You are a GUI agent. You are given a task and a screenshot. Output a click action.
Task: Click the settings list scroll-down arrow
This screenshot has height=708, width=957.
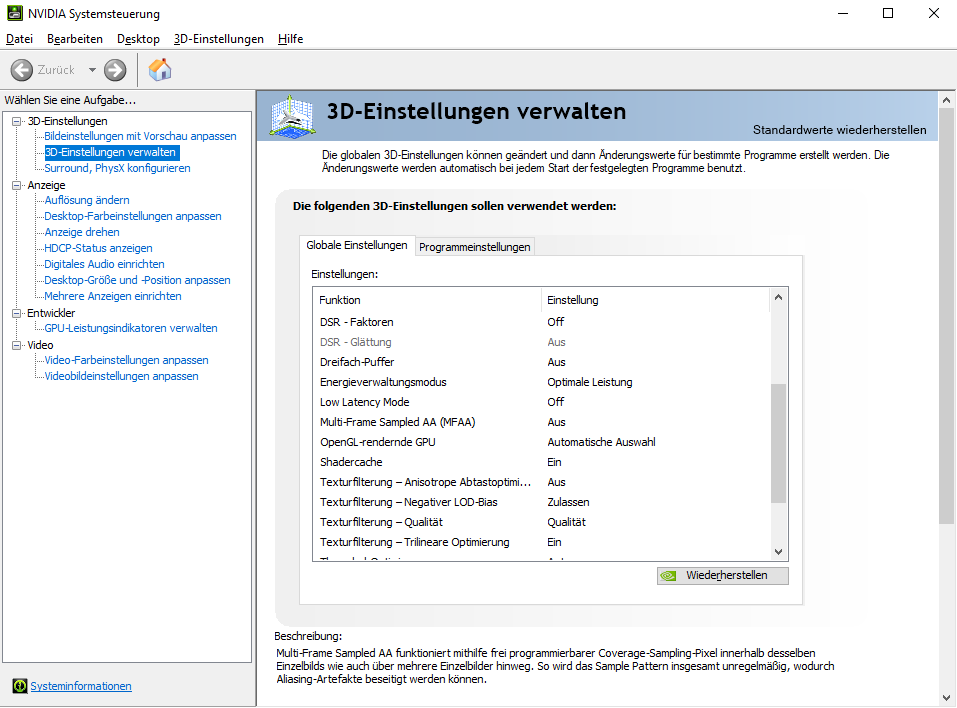pyautogui.click(x=778, y=552)
